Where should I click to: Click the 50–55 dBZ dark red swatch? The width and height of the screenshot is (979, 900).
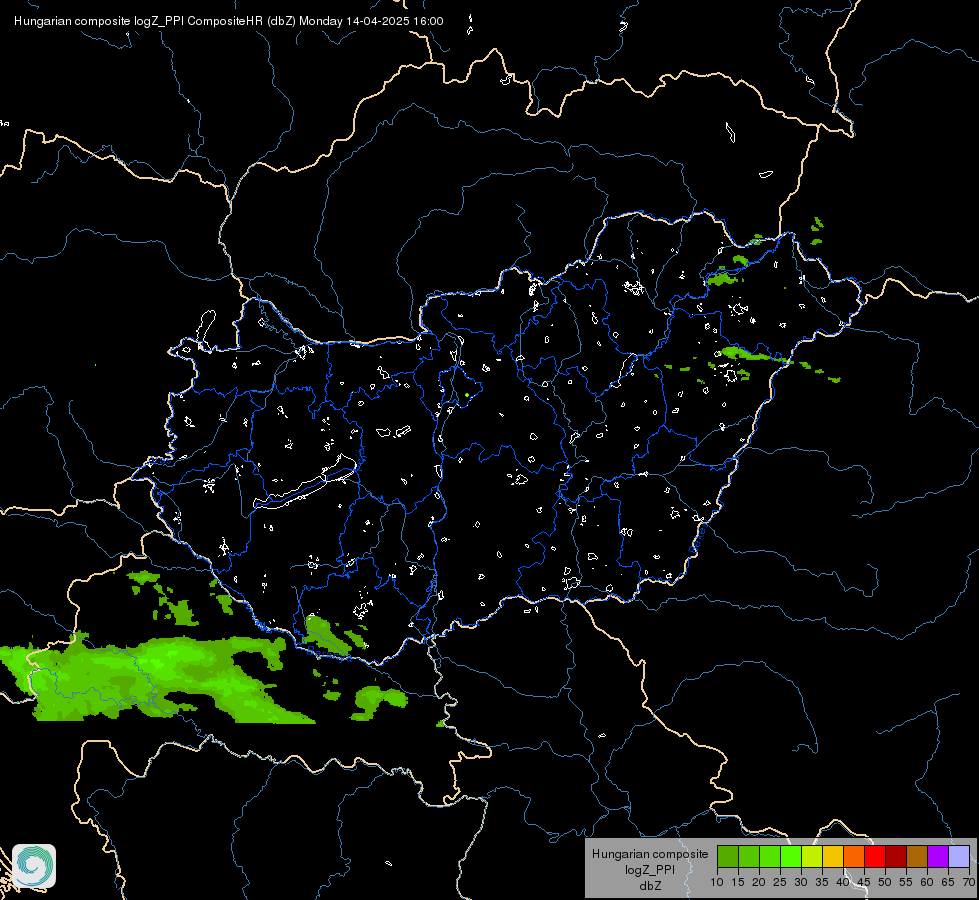[x=896, y=856]
